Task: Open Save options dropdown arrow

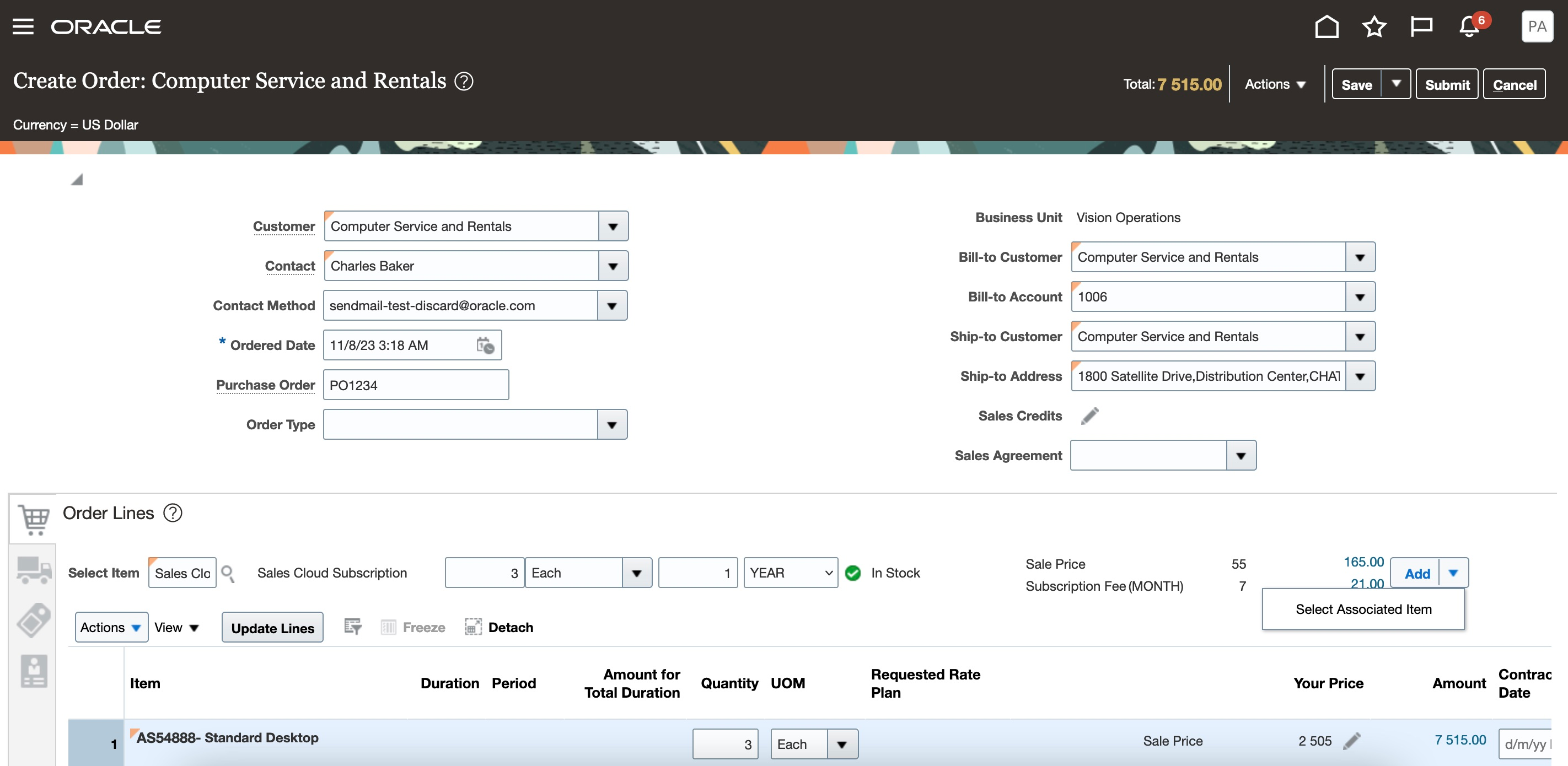Action: coord(1396,84)
